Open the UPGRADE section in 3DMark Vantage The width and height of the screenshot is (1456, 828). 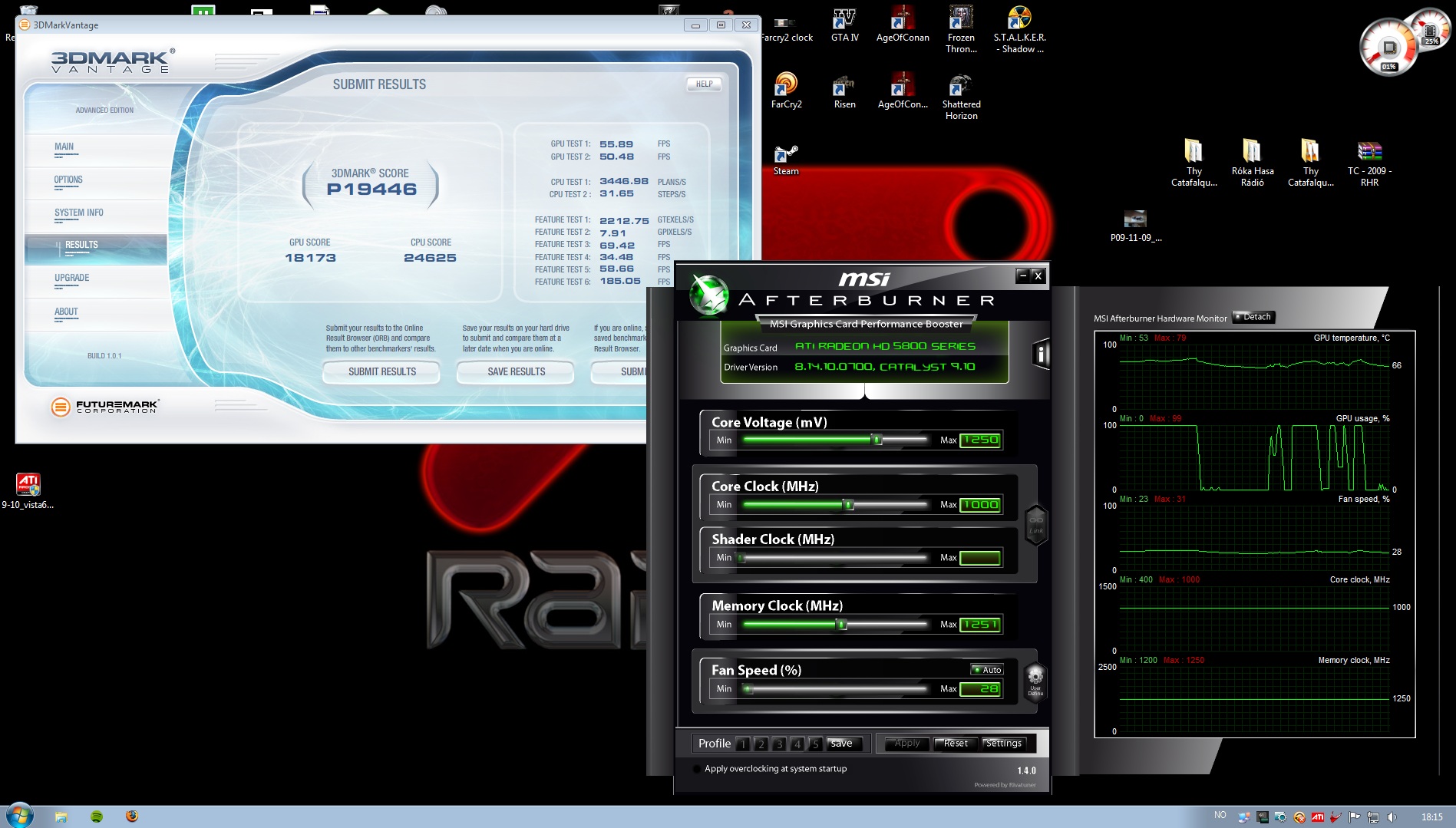(72, 279)
